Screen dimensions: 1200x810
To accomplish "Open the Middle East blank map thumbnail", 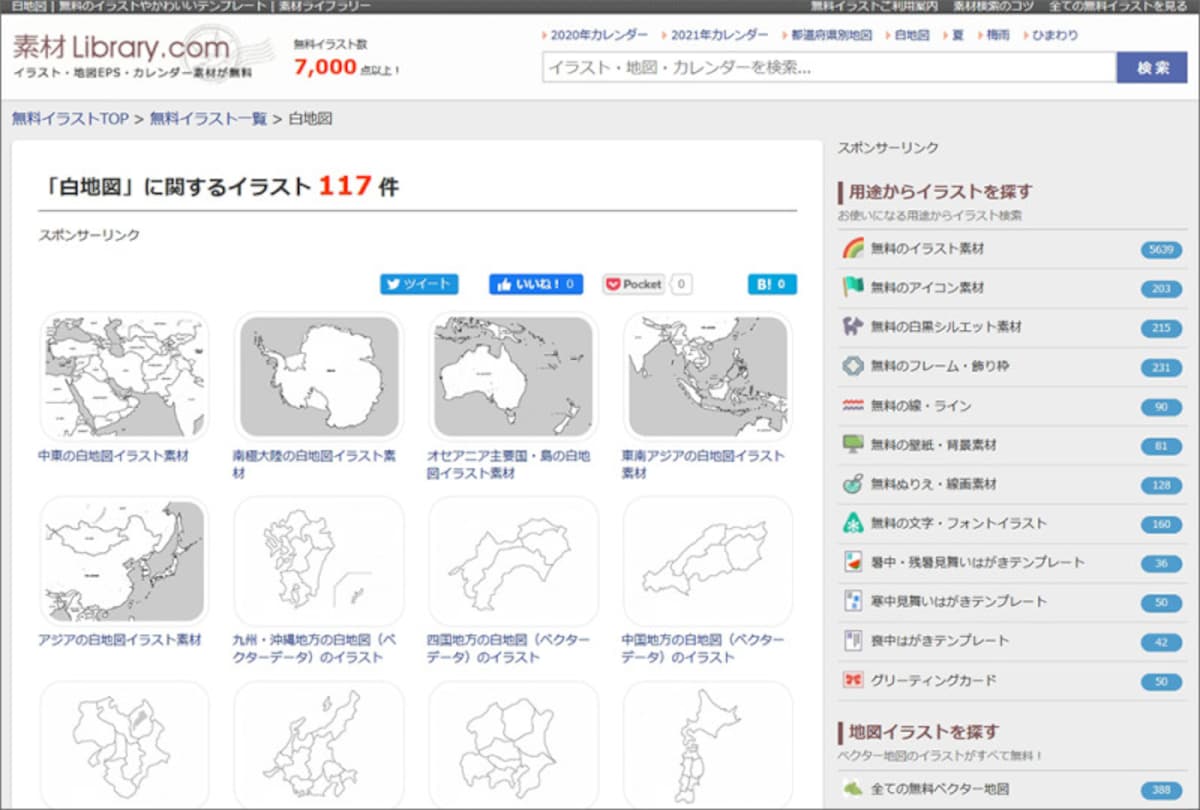I will (x=124, y=376).
